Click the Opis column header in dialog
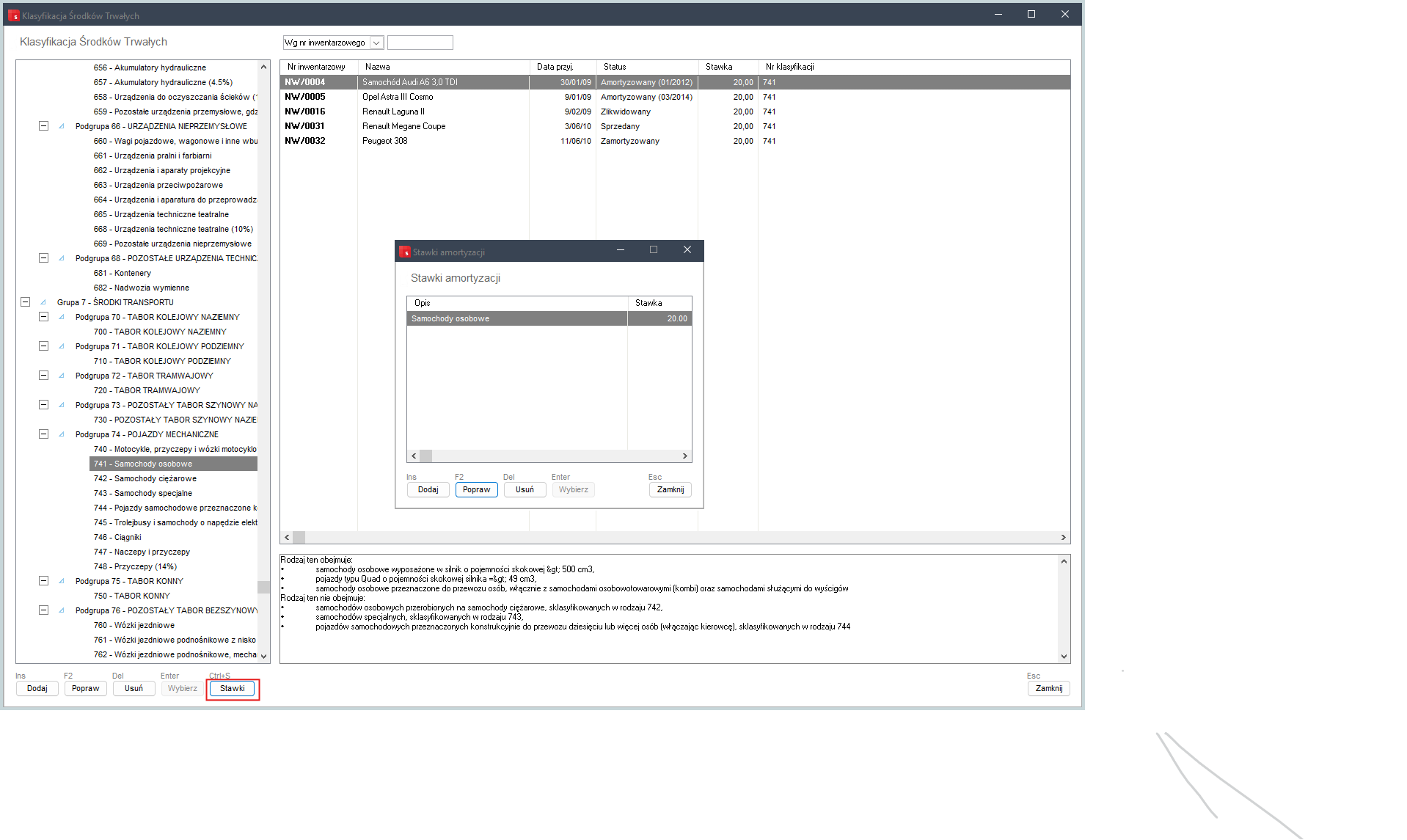1407x840 pixels. pyautogui.click(x=517, y=303)
